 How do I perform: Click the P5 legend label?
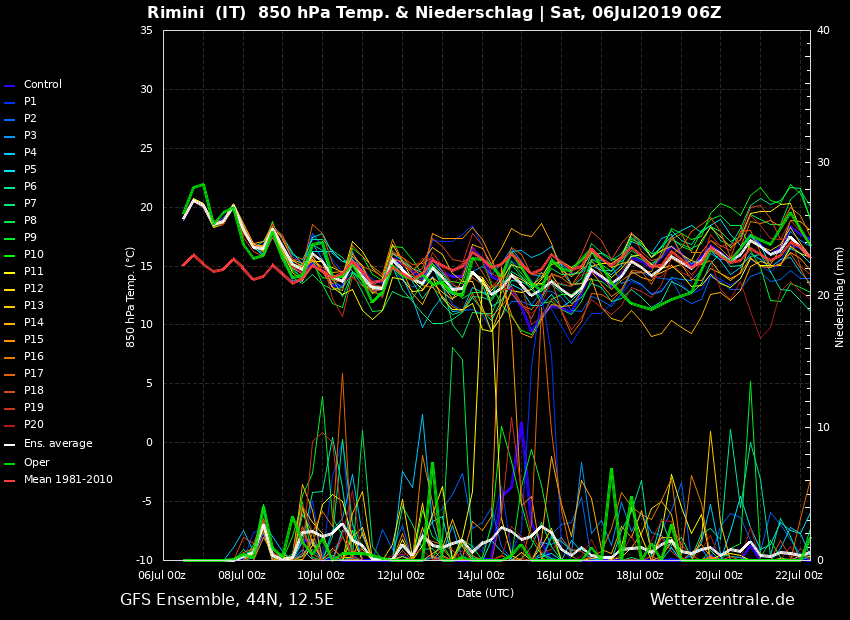coord(30,170)
